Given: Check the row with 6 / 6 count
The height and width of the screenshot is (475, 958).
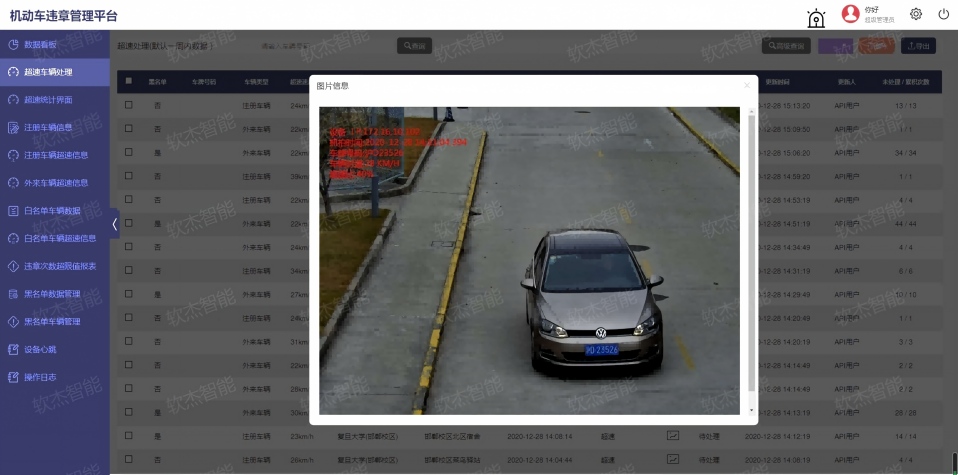Looking at the screenshot, I should [128, 270].
